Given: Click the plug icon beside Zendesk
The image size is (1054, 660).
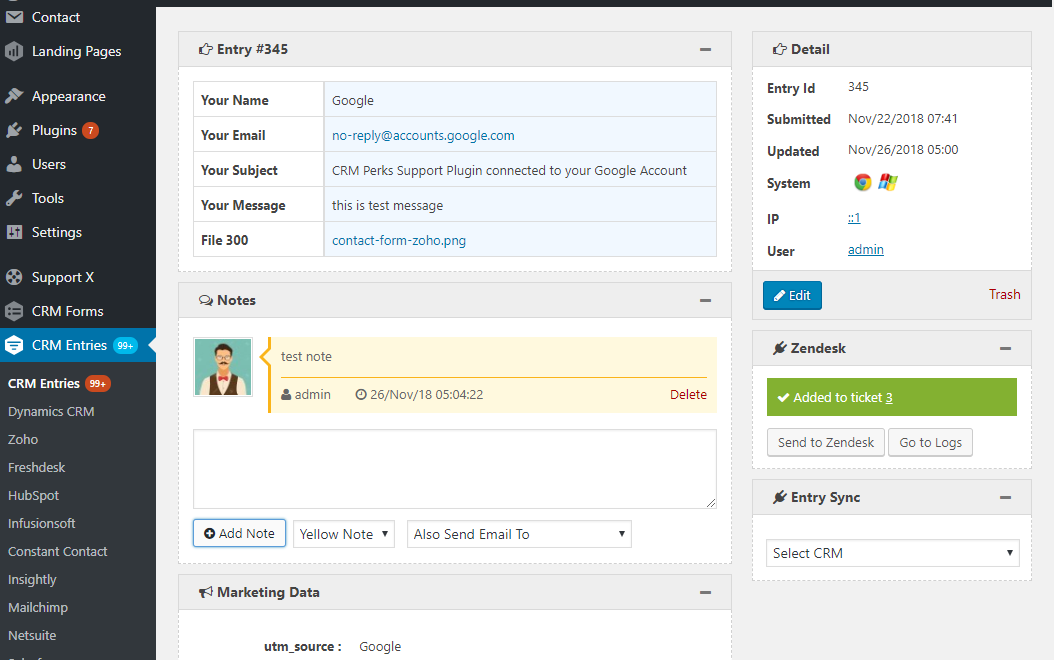Looking at the screenshot, I should coord(780,348).
